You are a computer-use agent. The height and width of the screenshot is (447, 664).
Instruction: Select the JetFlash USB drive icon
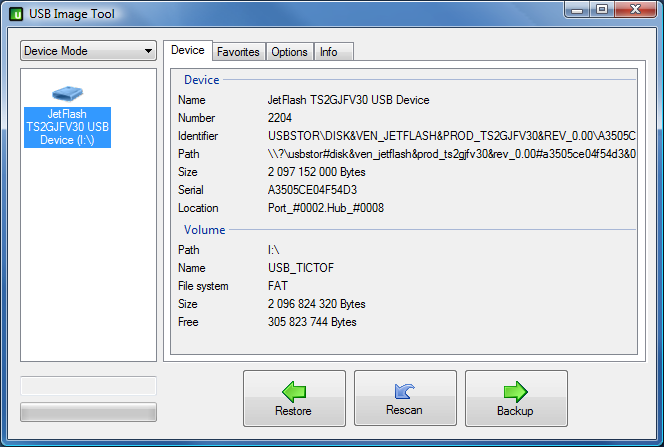[67, 93]
